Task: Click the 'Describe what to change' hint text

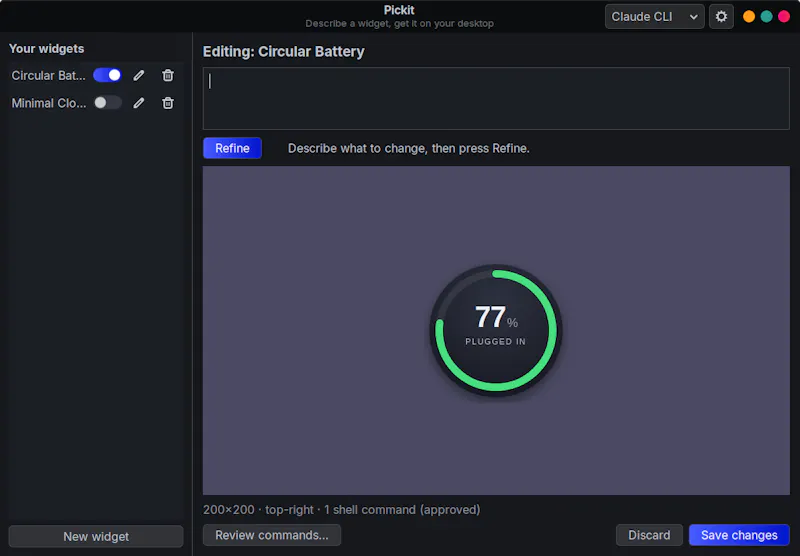Action: 409,148
